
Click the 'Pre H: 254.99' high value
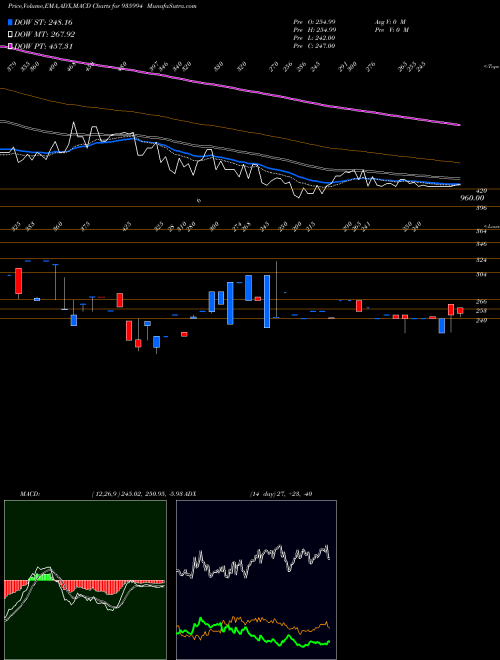[314, 30]
